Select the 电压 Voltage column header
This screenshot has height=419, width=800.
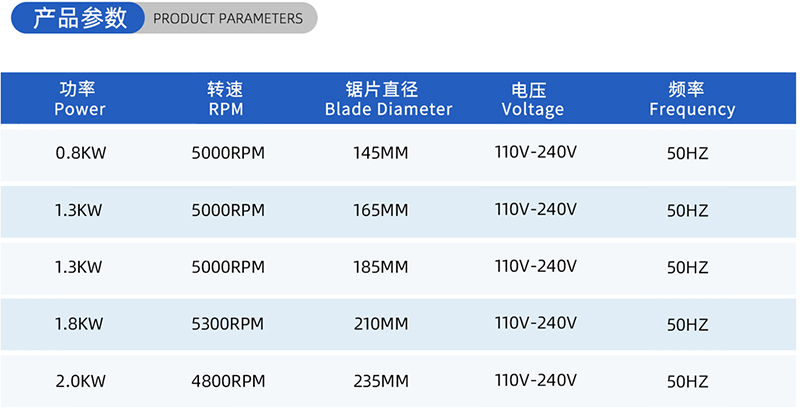coord(532,99)
